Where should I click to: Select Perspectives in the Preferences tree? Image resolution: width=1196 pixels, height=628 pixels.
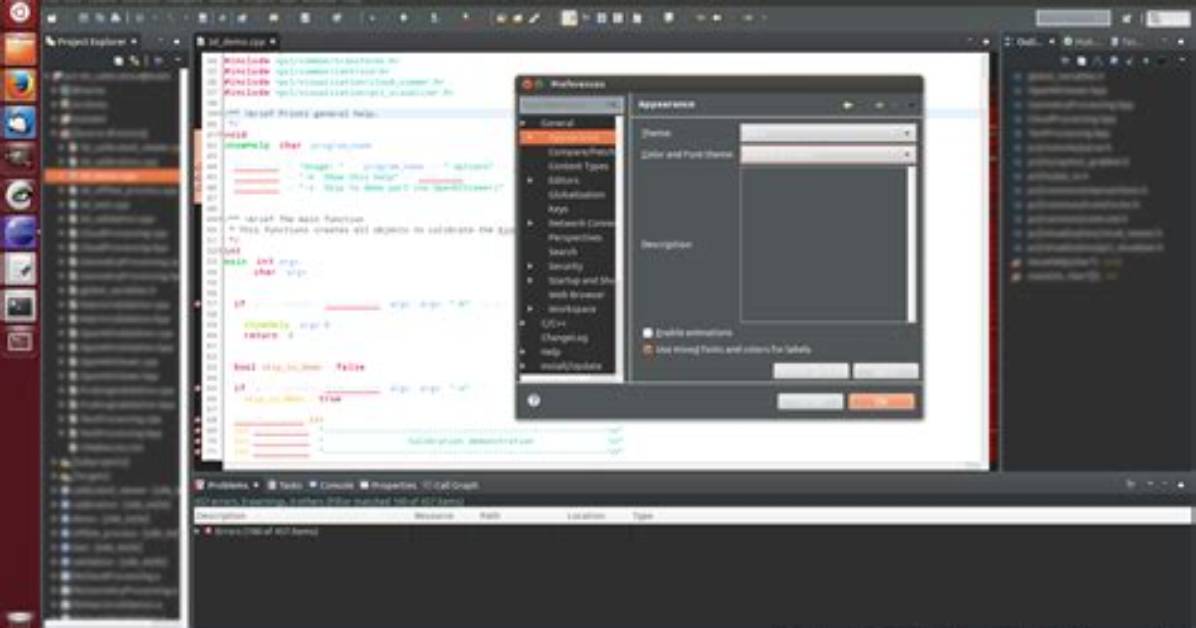pyautogui.click(x=575, y=237)
